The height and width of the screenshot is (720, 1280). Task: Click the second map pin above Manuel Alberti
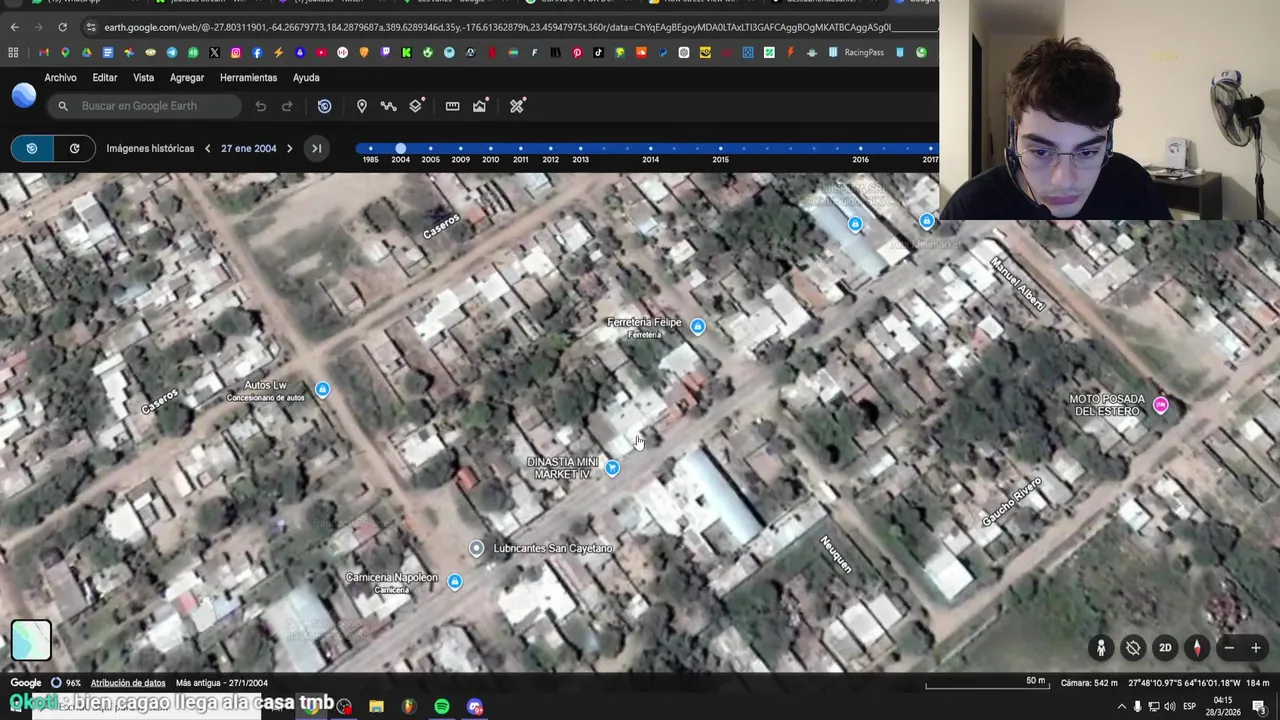(927, 221)
